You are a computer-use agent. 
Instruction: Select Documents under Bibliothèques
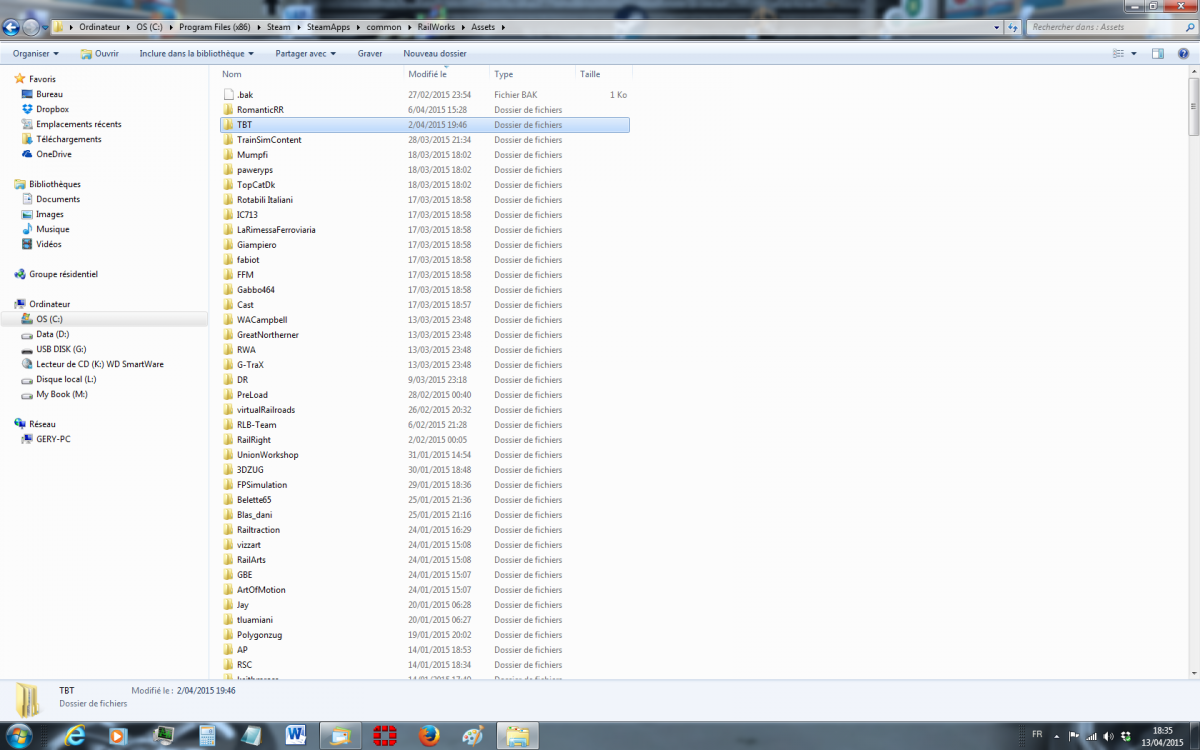(x=58, y=199)
